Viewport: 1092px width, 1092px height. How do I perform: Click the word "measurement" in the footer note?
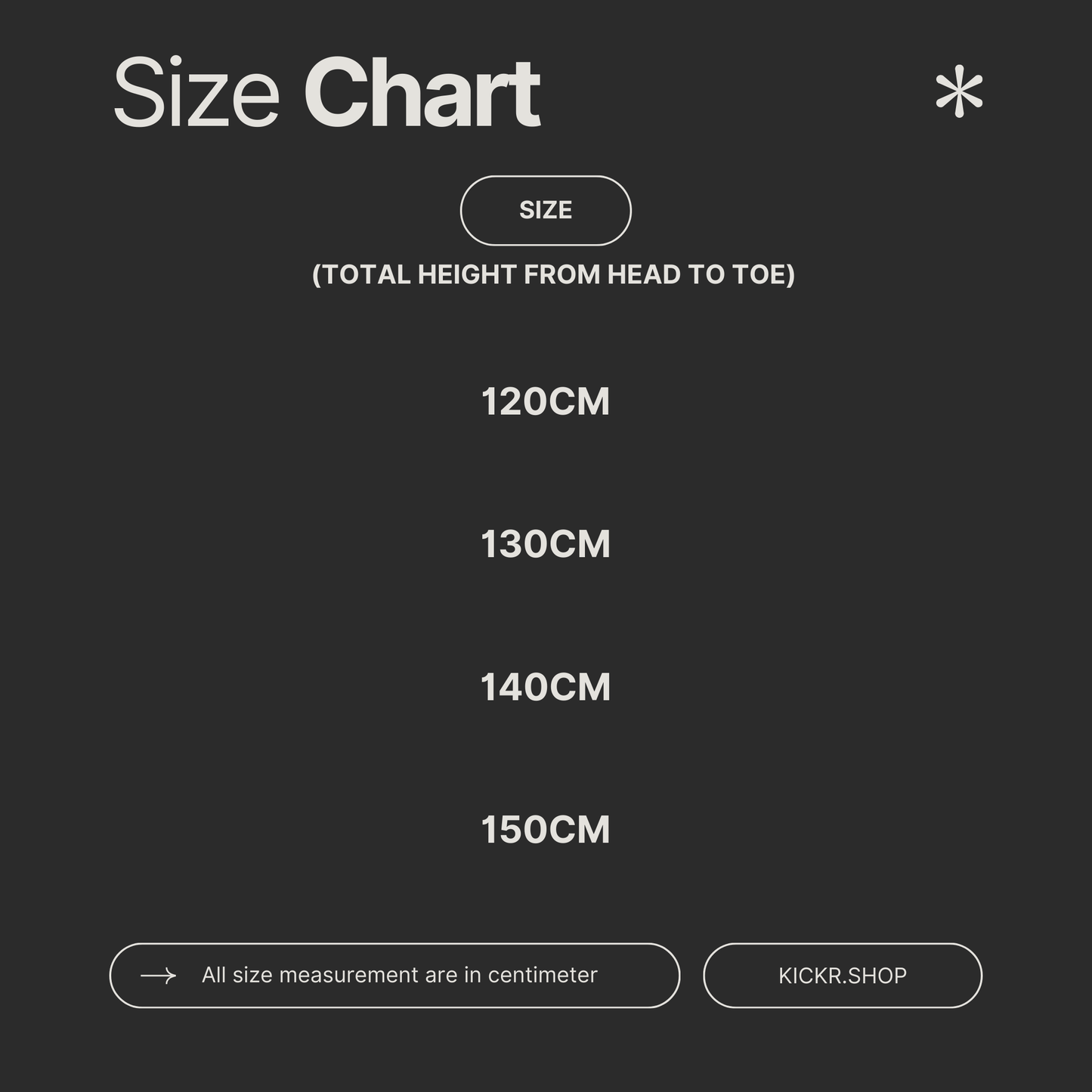(x=348, y=975)
